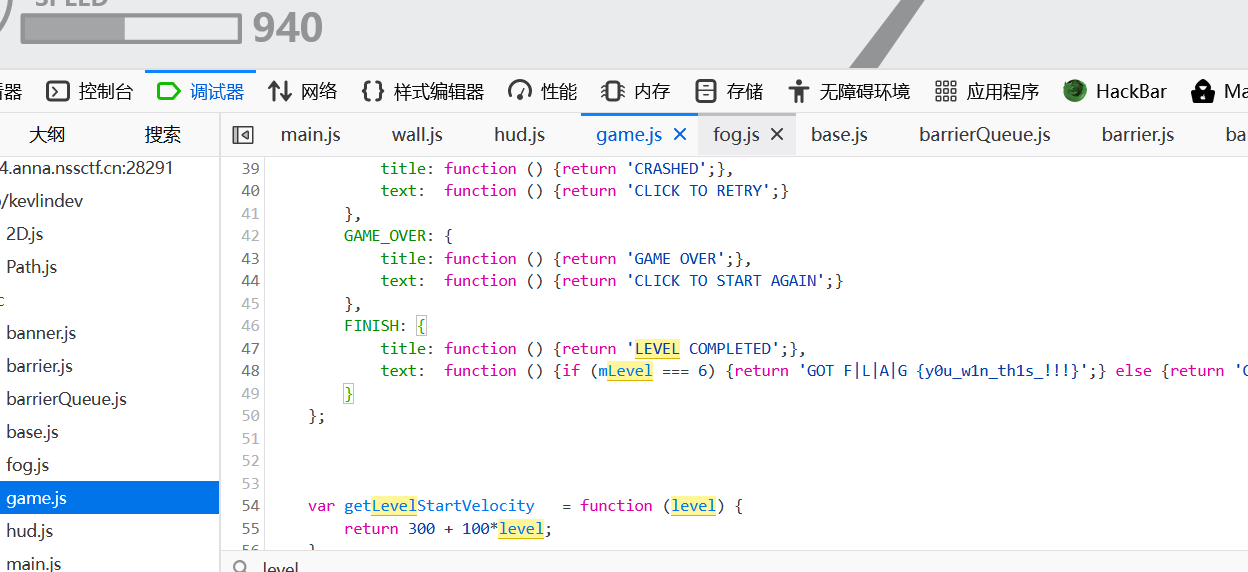Toggle the sources sidebar pane button
Screen dimensions: 1248x572
click(242, 135)
